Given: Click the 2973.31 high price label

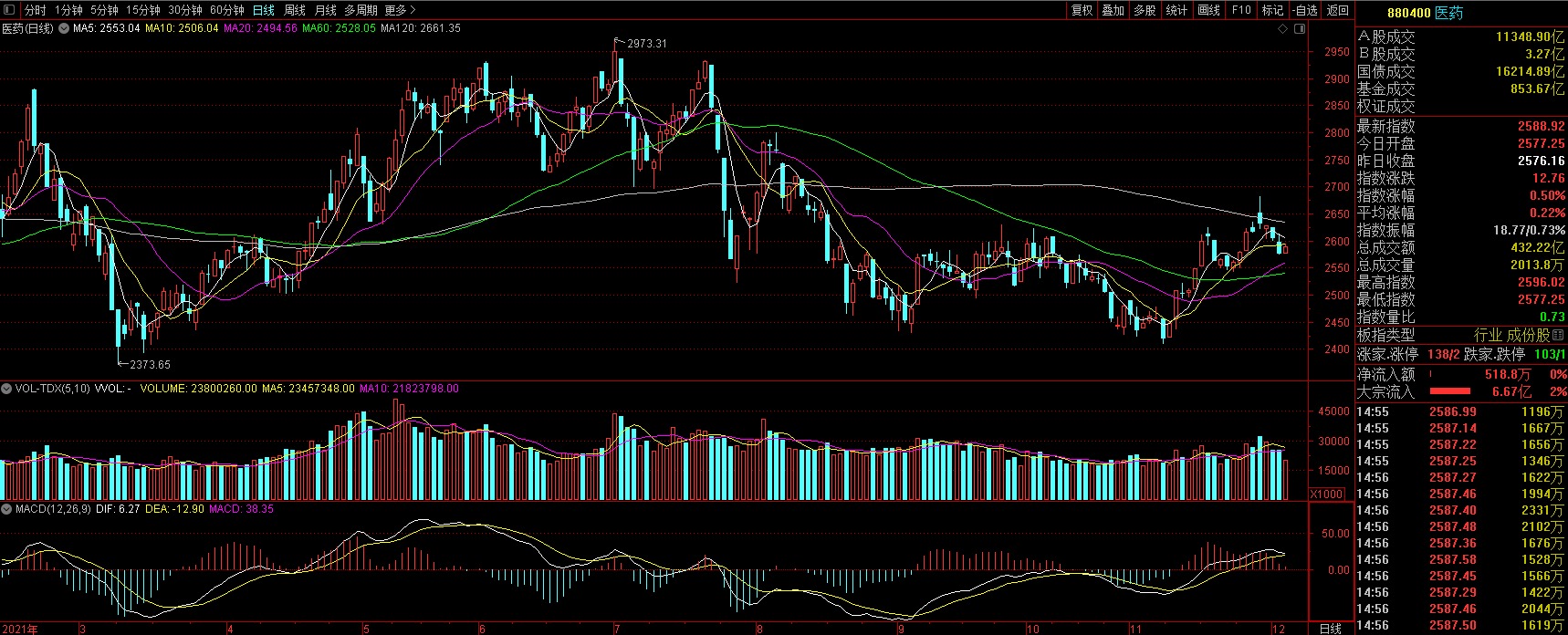Looking at the screenshot, I should coord(647,43).
